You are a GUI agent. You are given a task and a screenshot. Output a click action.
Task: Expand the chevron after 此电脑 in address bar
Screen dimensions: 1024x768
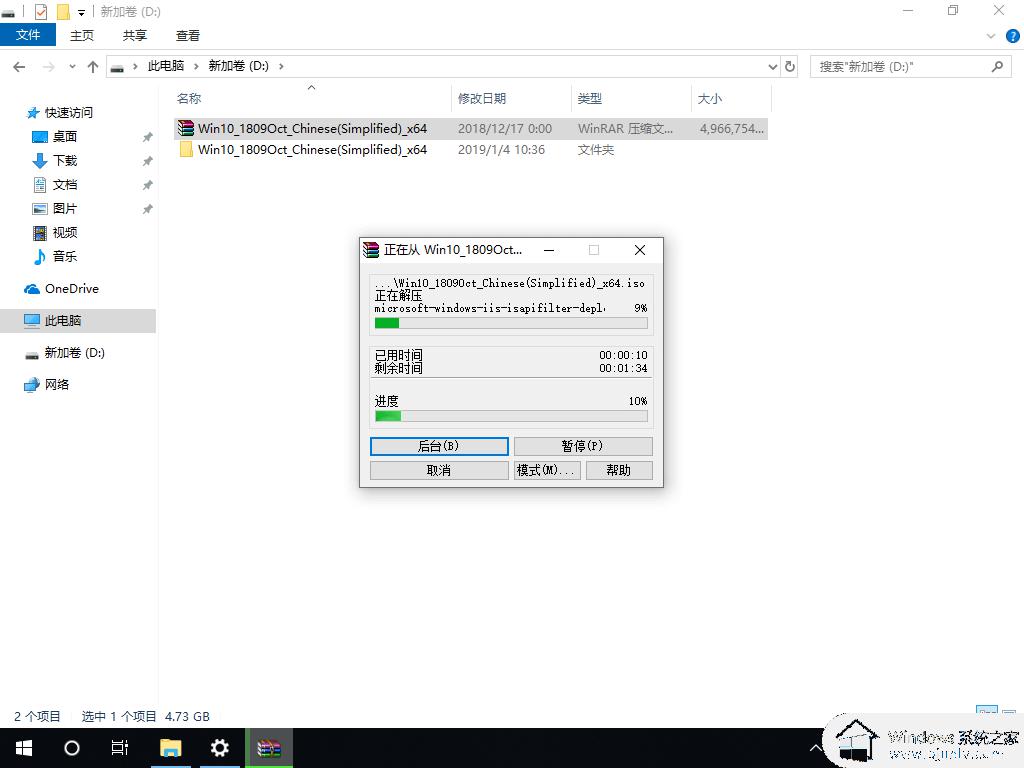coord(196,66)
